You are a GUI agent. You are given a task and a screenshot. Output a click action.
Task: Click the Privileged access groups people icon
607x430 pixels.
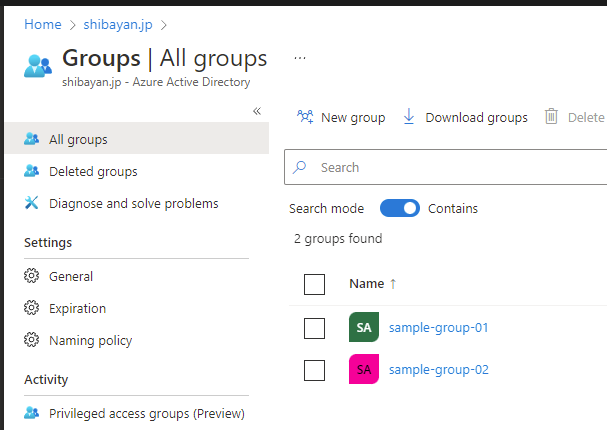pyautogui.click(x=31, y=413)
